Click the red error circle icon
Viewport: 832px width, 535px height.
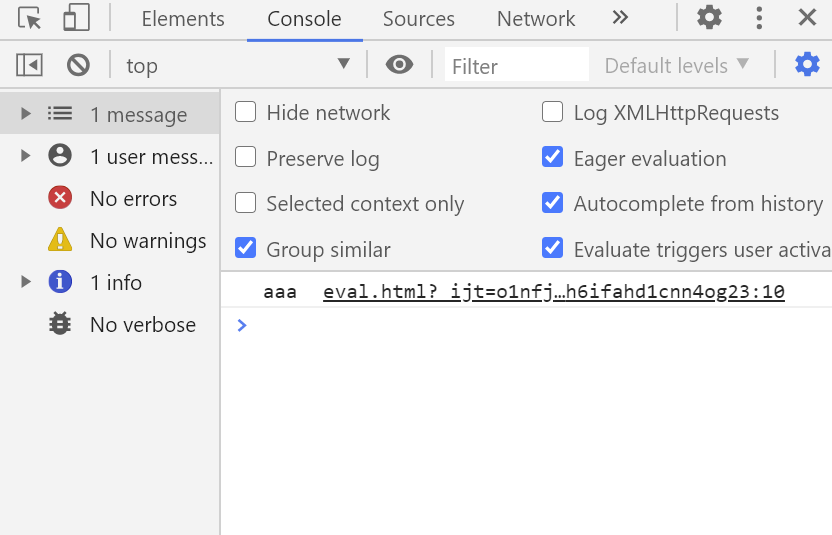coord(60,197)
